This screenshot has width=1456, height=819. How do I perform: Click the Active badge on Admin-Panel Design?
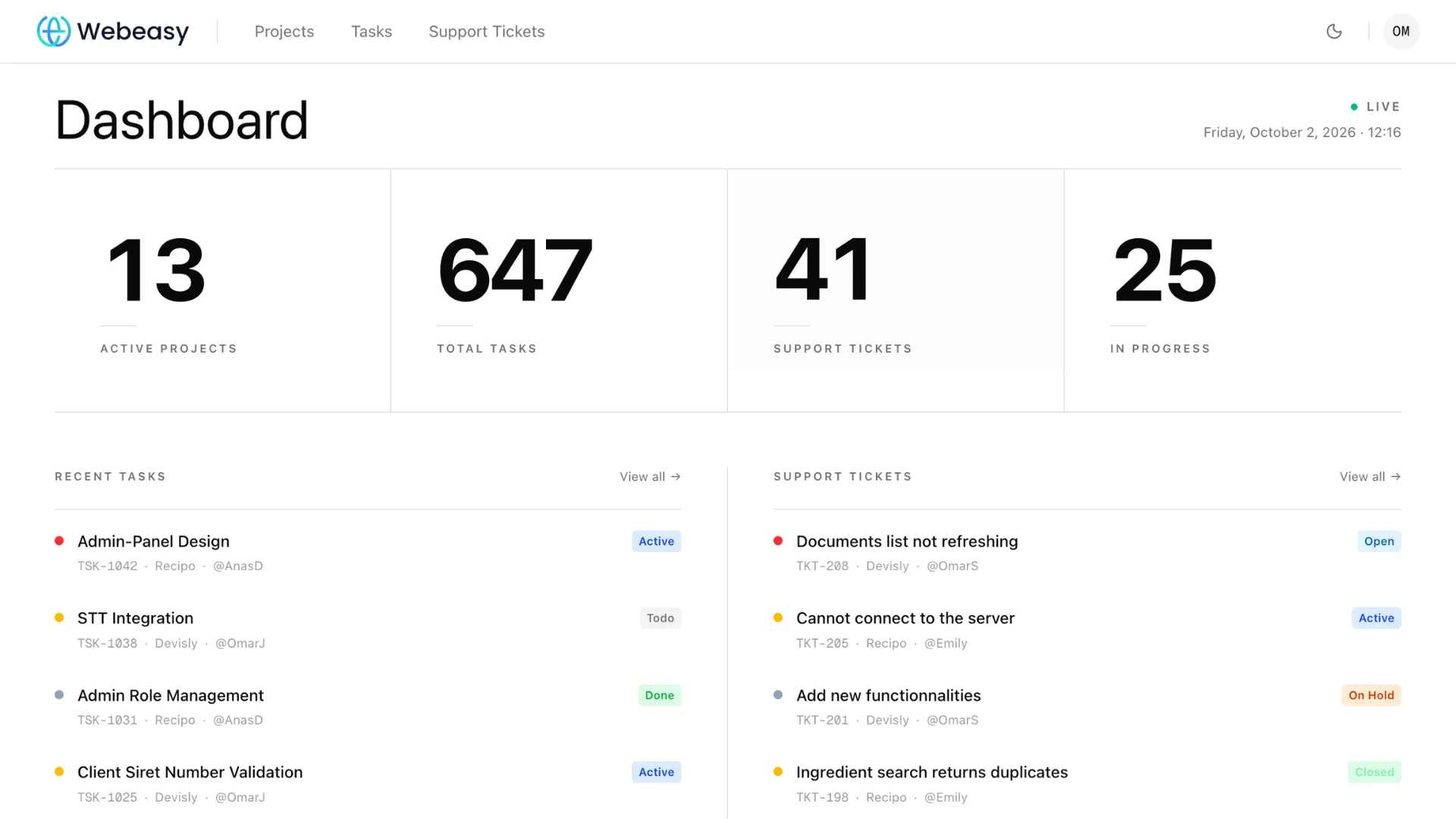click(656, 541)
